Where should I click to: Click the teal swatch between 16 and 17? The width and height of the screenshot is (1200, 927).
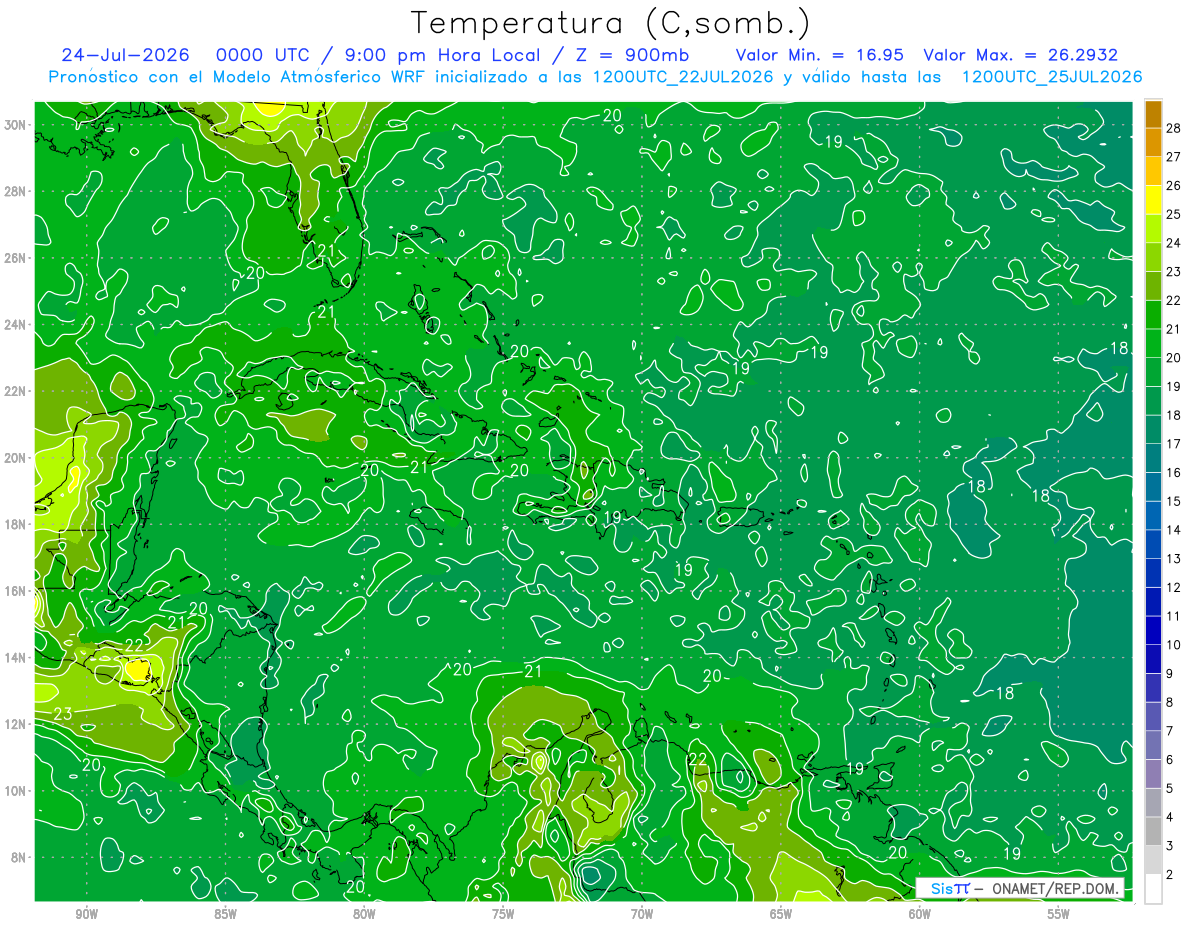[x=1153, y=458]
